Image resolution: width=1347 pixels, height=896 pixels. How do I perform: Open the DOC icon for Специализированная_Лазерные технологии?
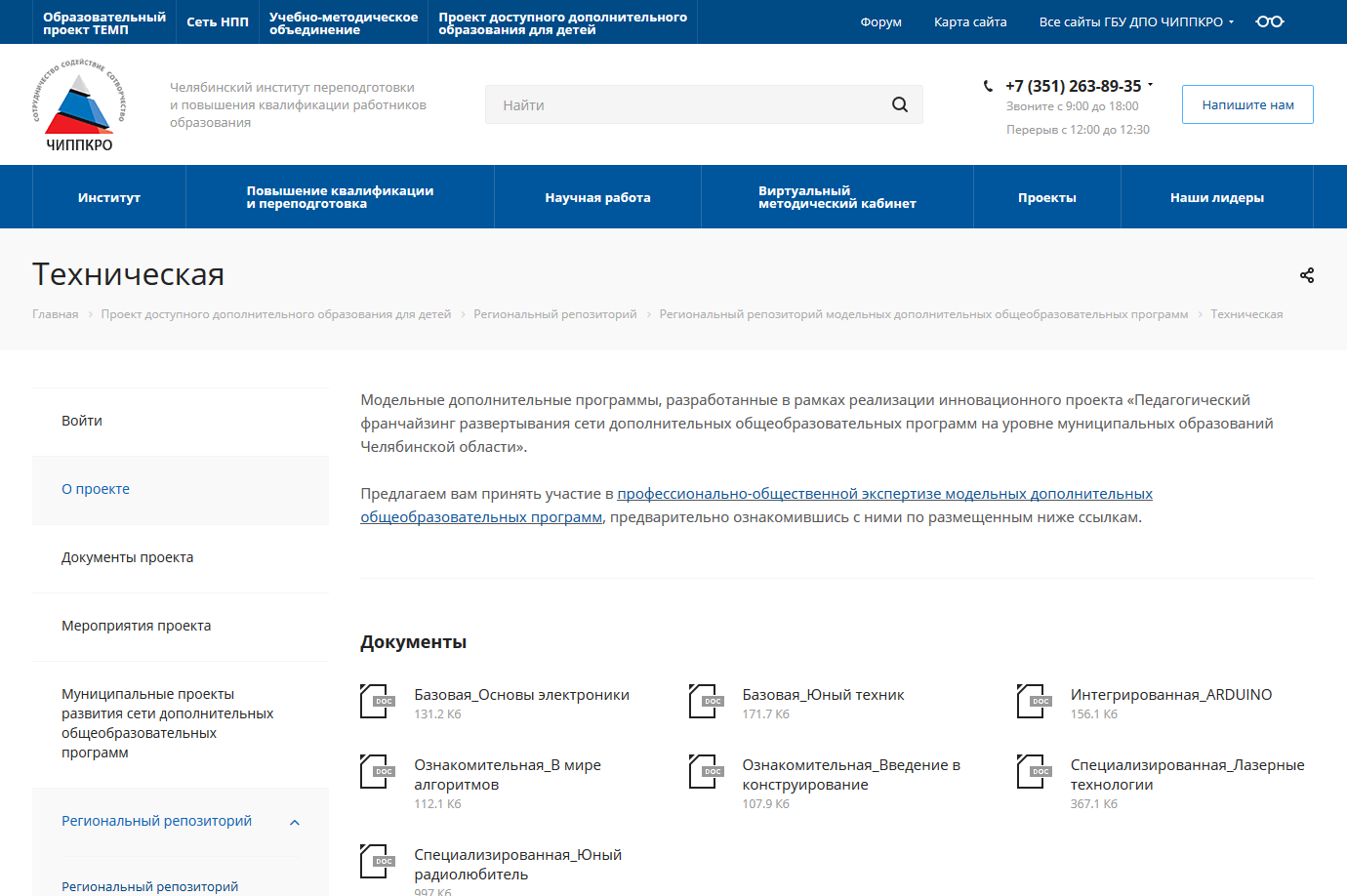click(1034, 771)
